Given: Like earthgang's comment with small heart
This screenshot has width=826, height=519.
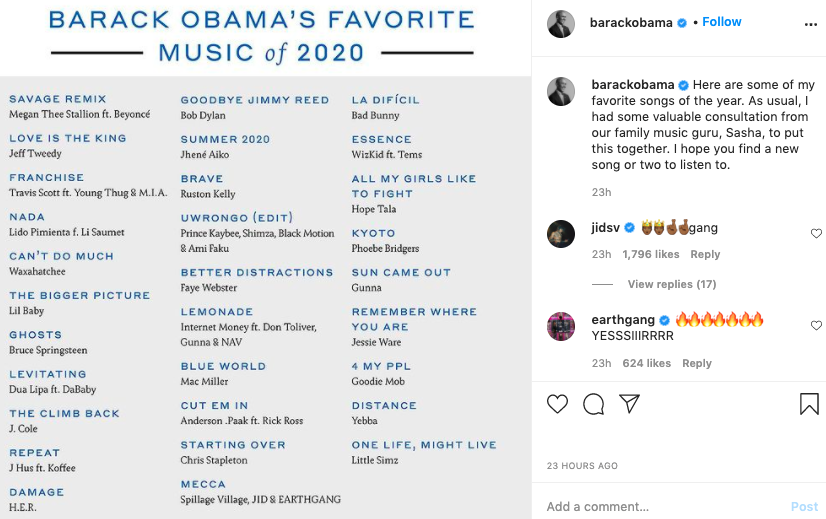Looking at the screenshot, I should [x=816, y=326].
